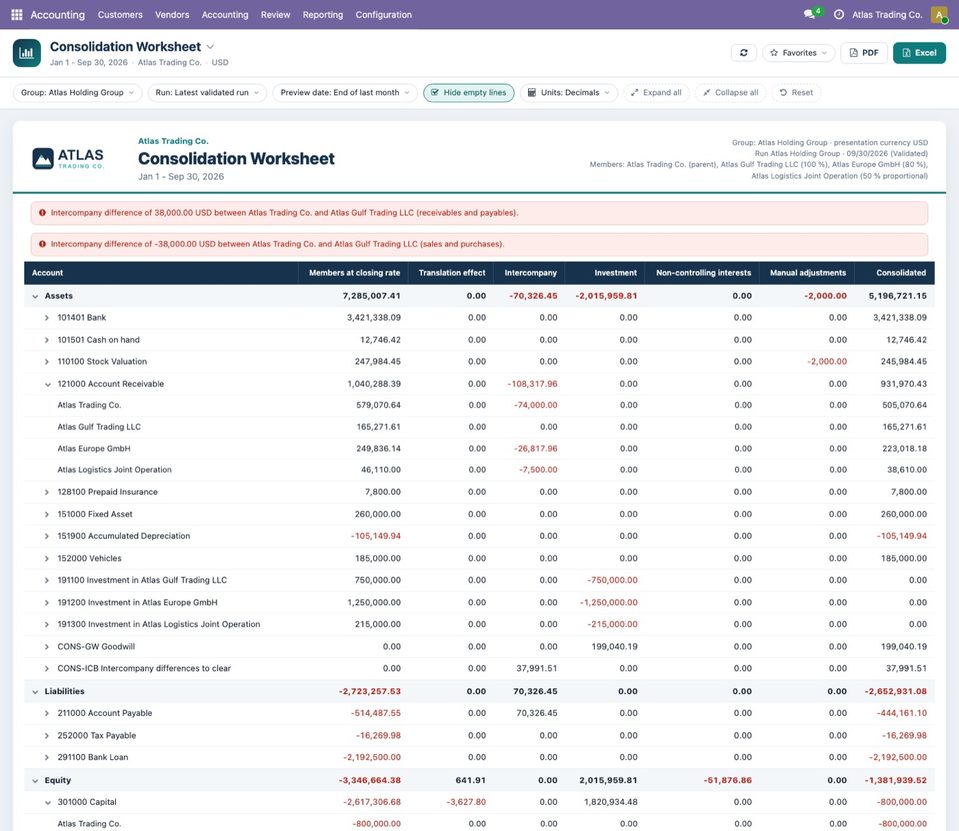Click Collapse all button
This screenshot has width=959, height=831.
pyautogui.click(x=730, y=93)
